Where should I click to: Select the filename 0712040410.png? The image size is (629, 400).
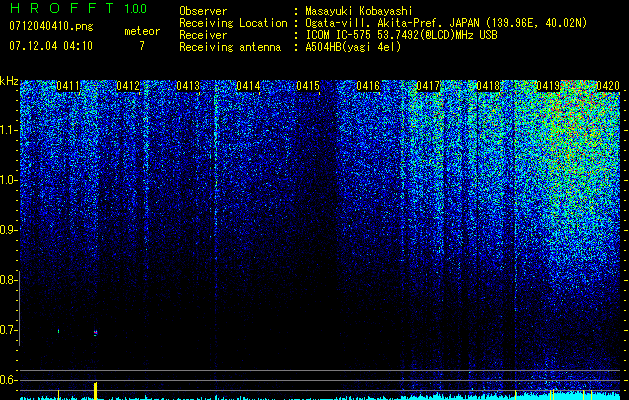[x=51, y=26]
